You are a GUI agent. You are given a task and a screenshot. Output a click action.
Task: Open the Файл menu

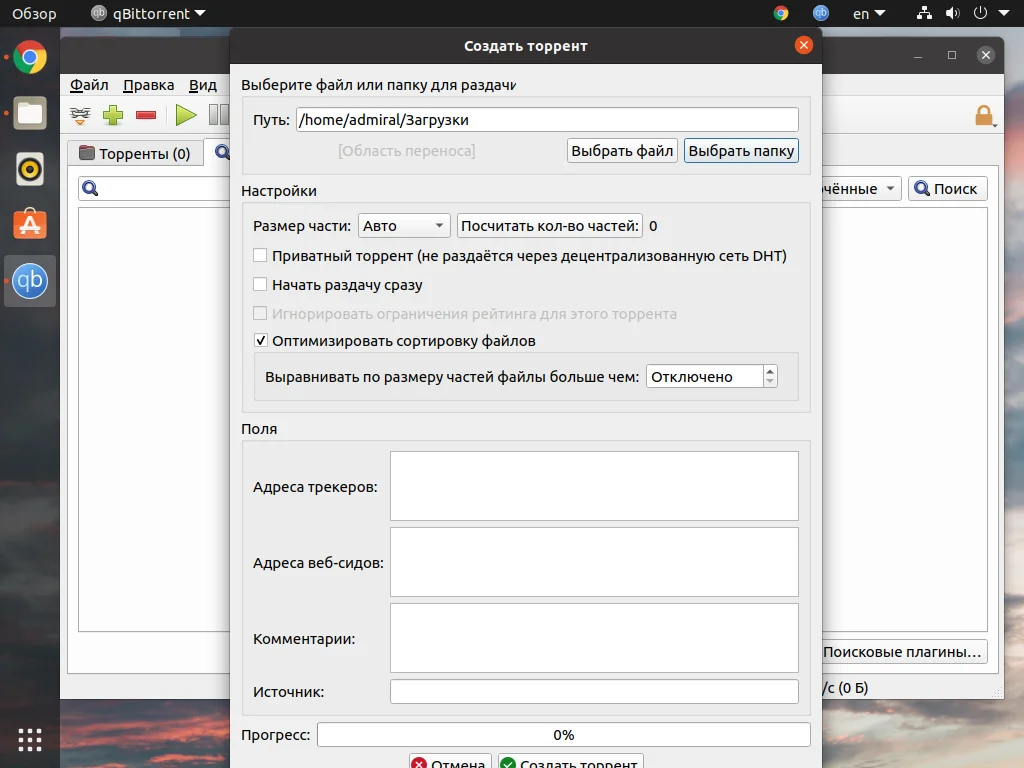click(89, 85)
